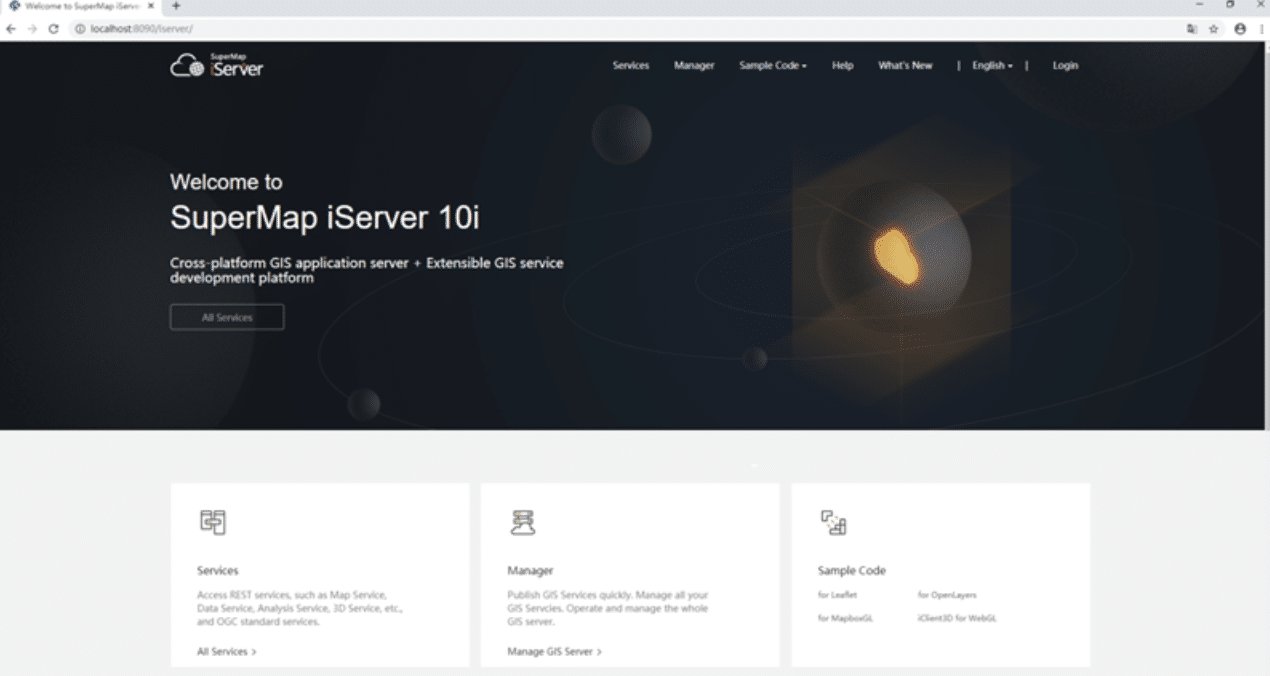Click the Services card icon
The height and width of the screenshot is (676, 1270).
click(212, 522)
